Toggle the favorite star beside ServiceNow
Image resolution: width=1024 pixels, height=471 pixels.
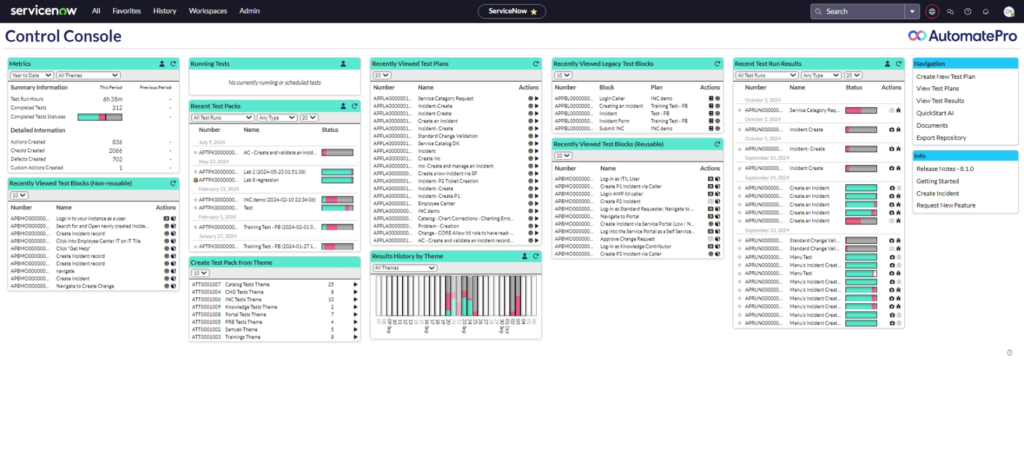click(x=534, y=12)
